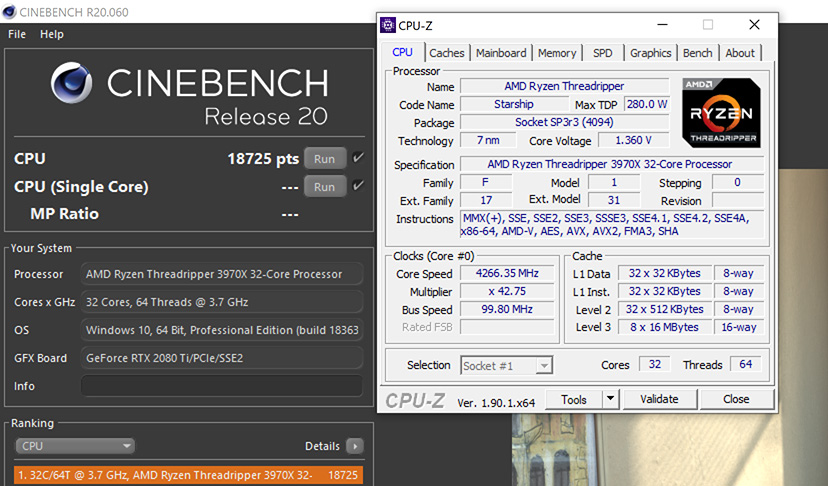
Task: Select the CPU tab in CPU-Z
Action: 402,52
